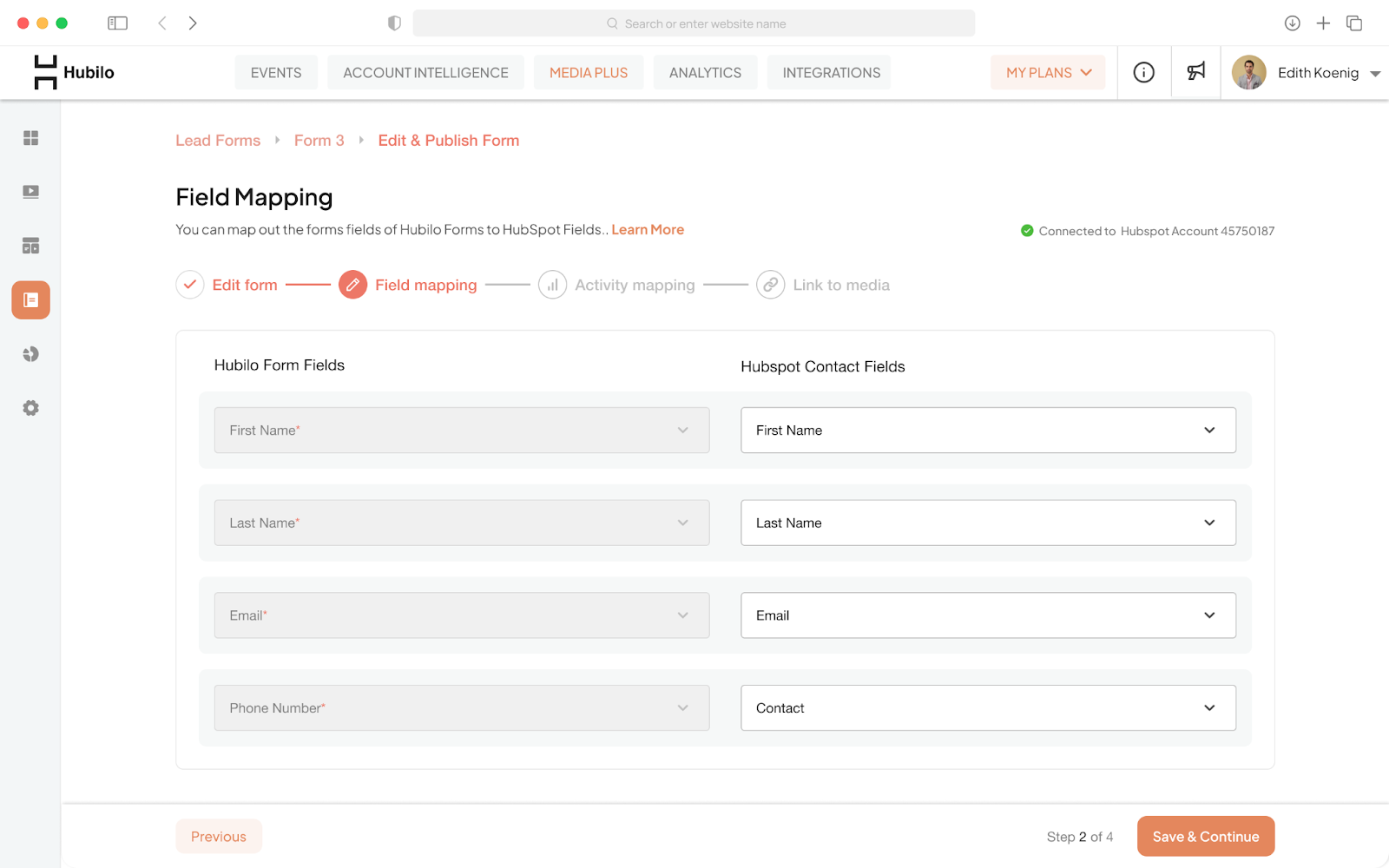
Task: Click the Step 2 of 4 indicator
Action: tap(1080, 837)
